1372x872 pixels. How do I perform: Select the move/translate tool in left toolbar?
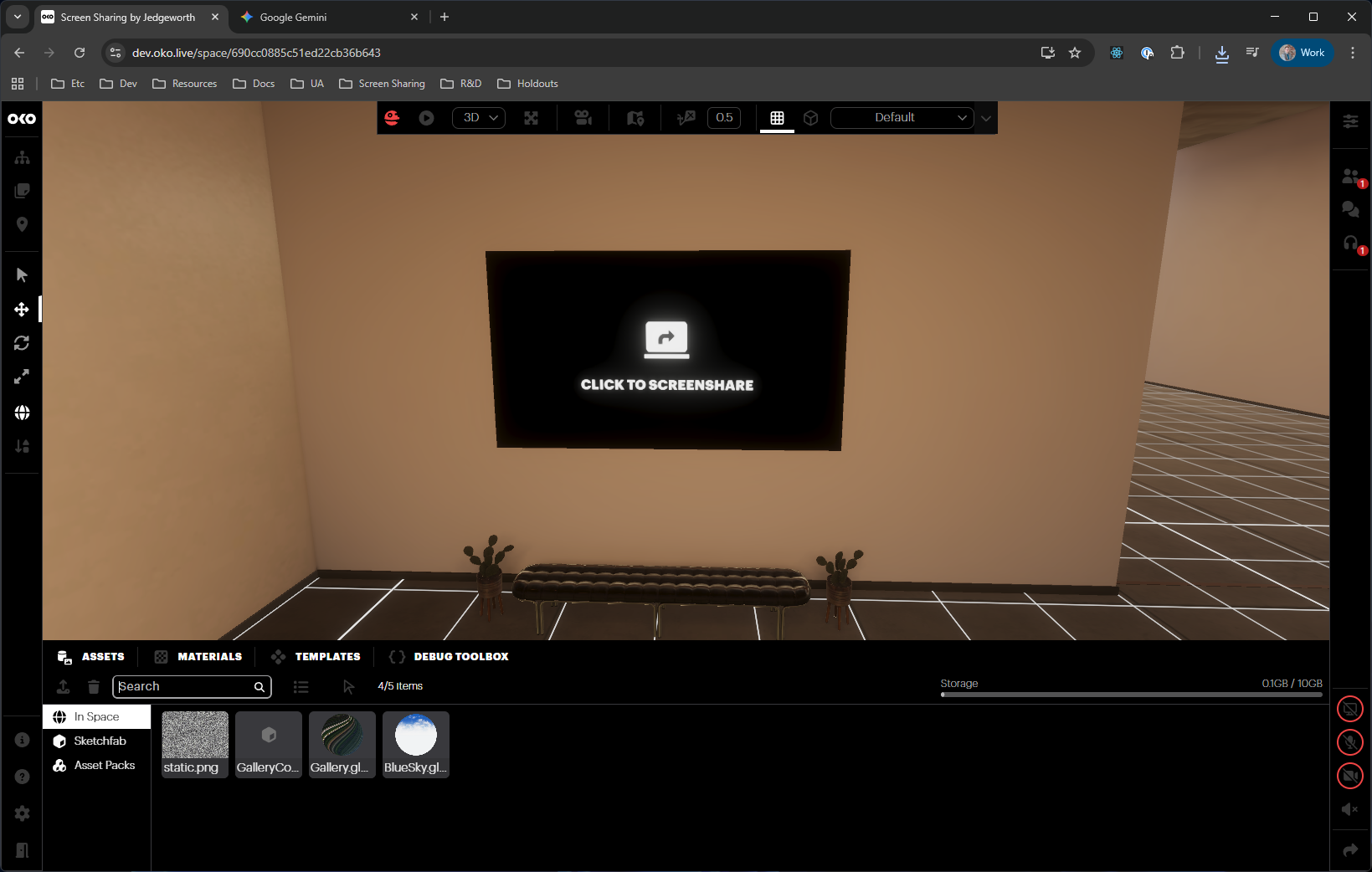pyautogui.click(x=22, y=310)
